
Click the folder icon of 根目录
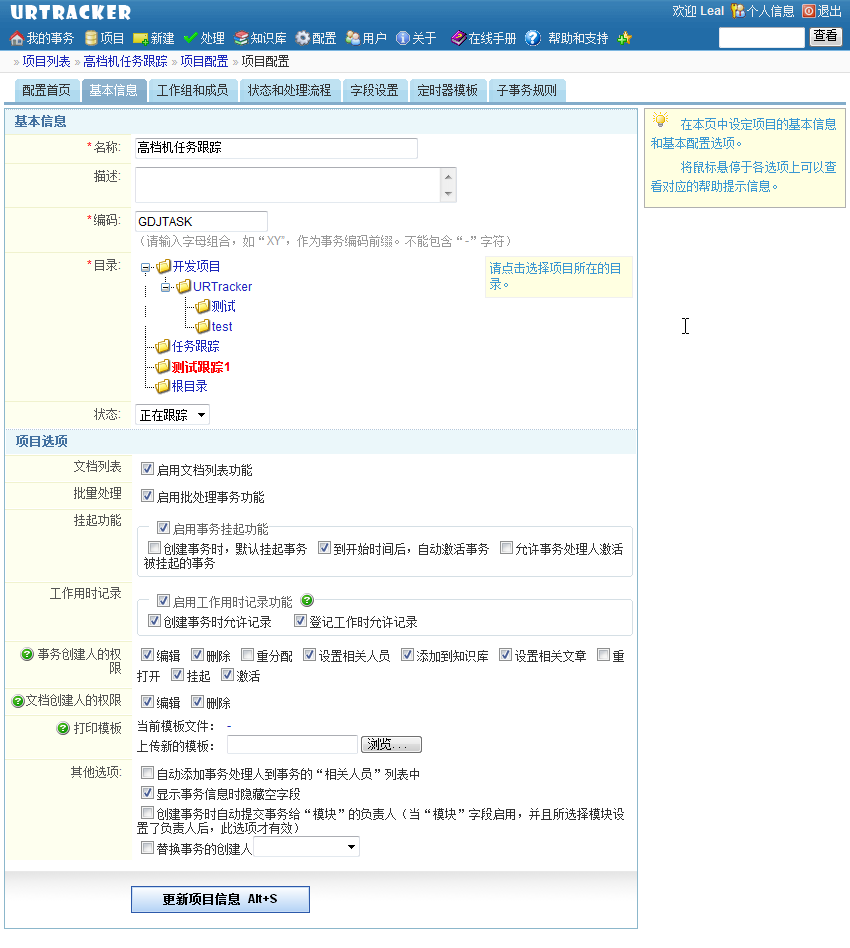[163, 386]
